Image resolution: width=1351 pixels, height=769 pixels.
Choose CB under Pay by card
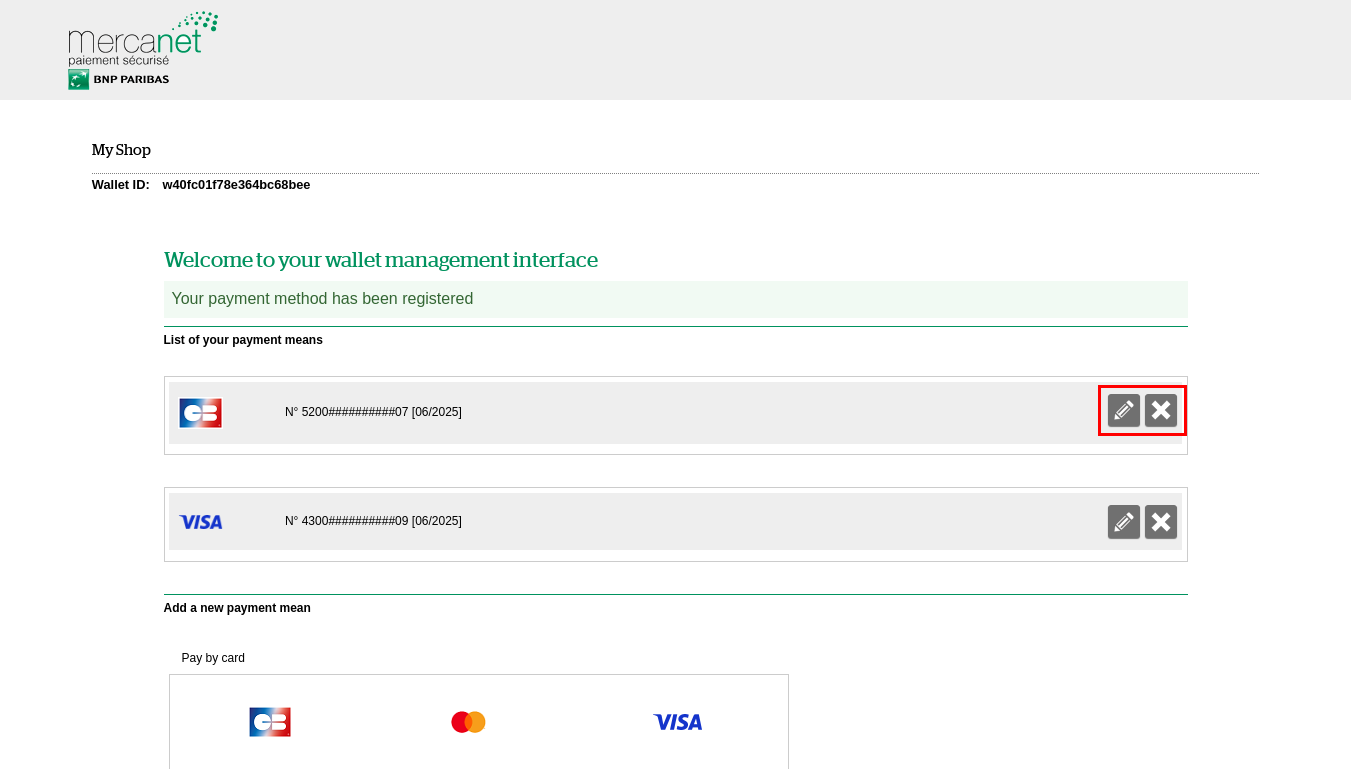[270, 722]
